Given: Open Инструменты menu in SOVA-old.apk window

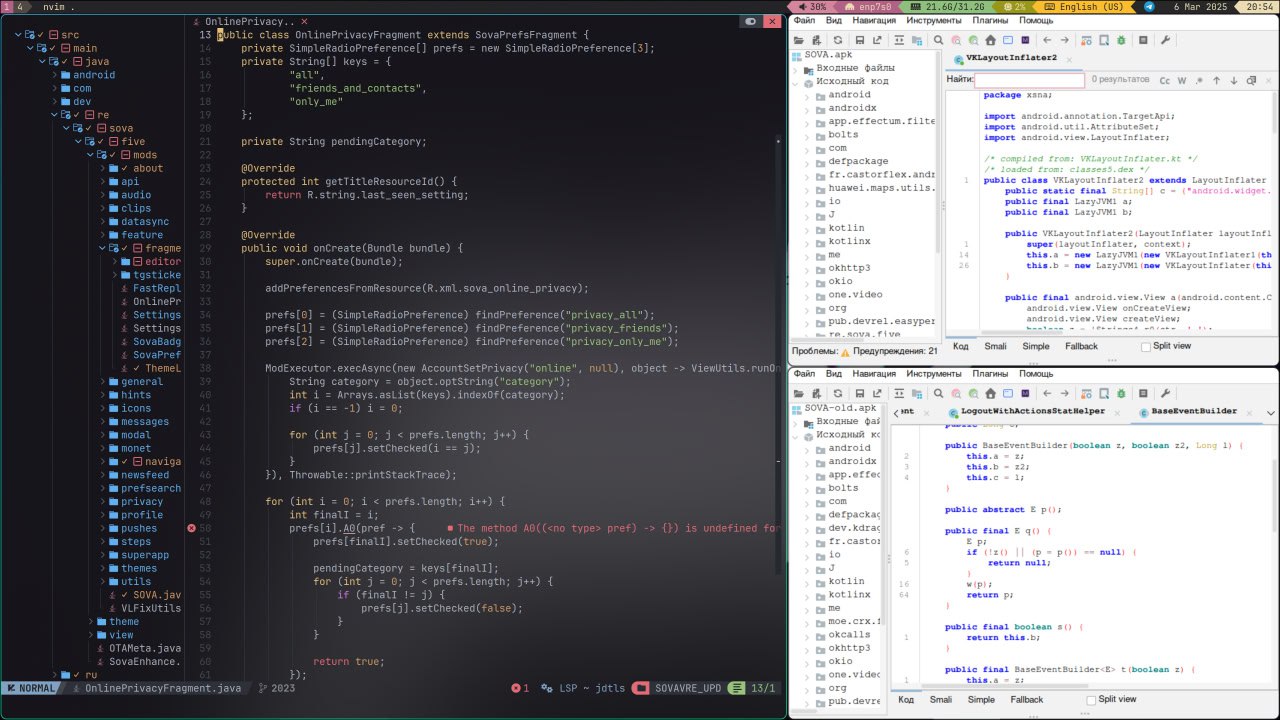Looking at the screenshot, I should pos(934,374).
